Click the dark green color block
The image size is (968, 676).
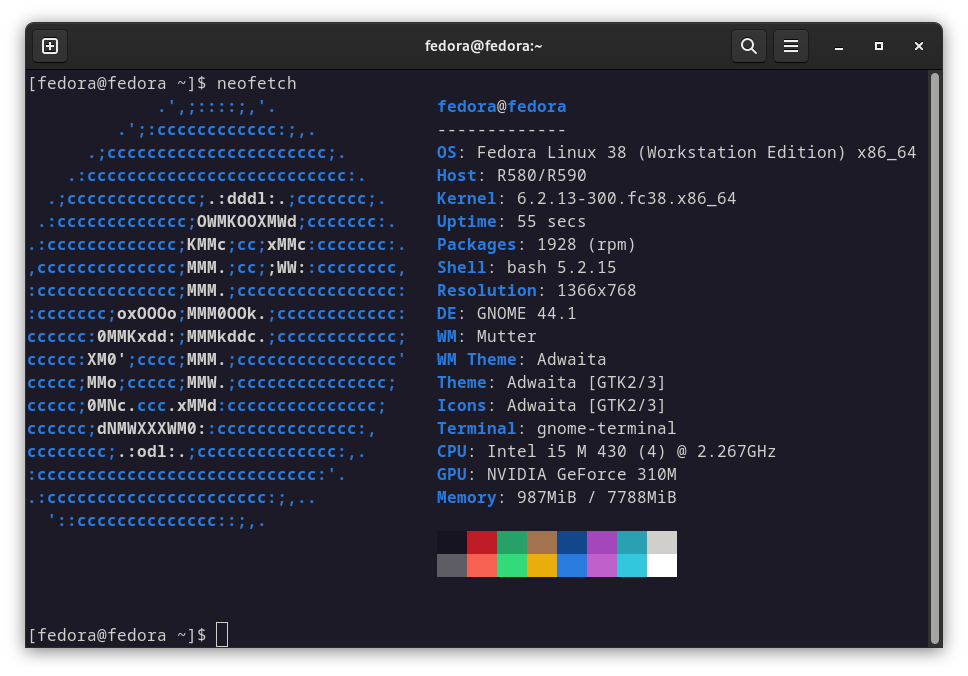coord(512,543)
